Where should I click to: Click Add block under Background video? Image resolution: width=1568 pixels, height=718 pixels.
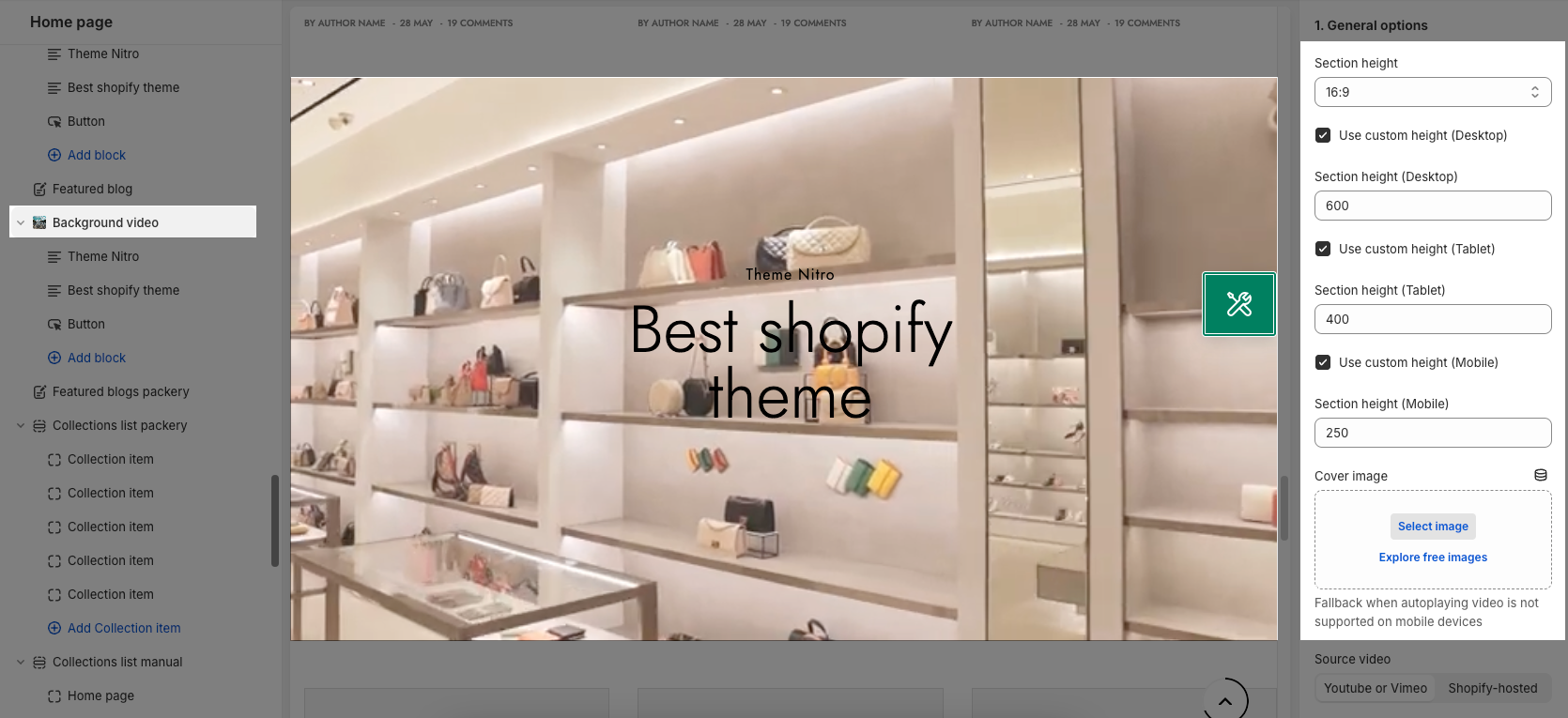point(97,359)
